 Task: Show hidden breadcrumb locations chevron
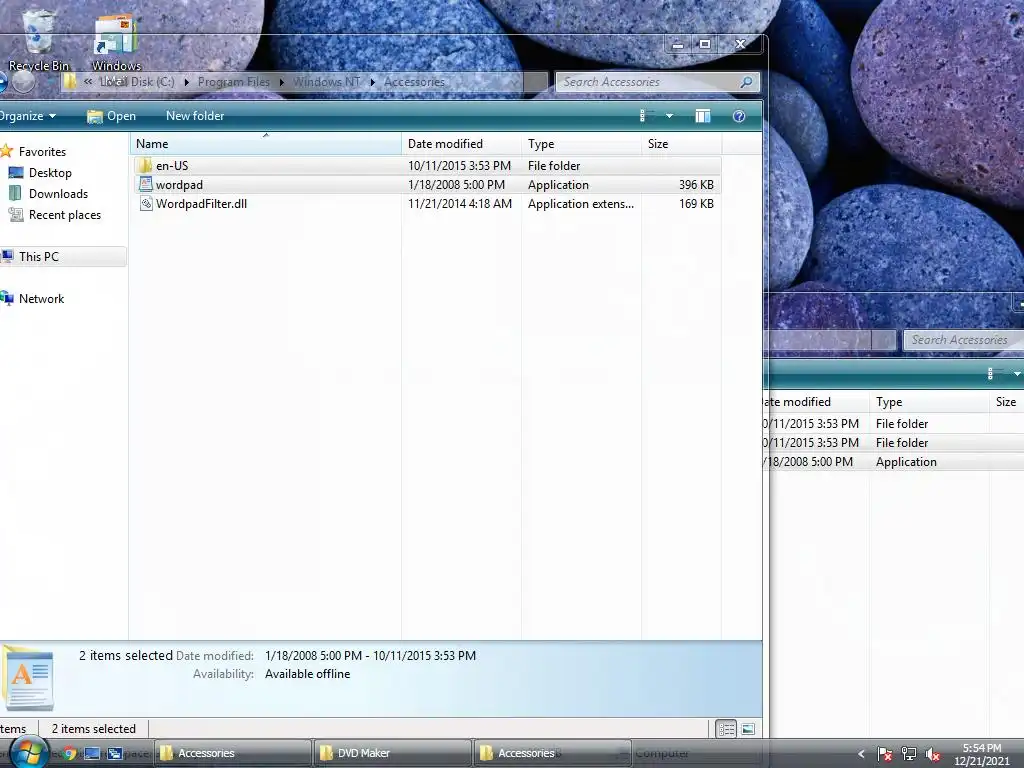[88, 82]
